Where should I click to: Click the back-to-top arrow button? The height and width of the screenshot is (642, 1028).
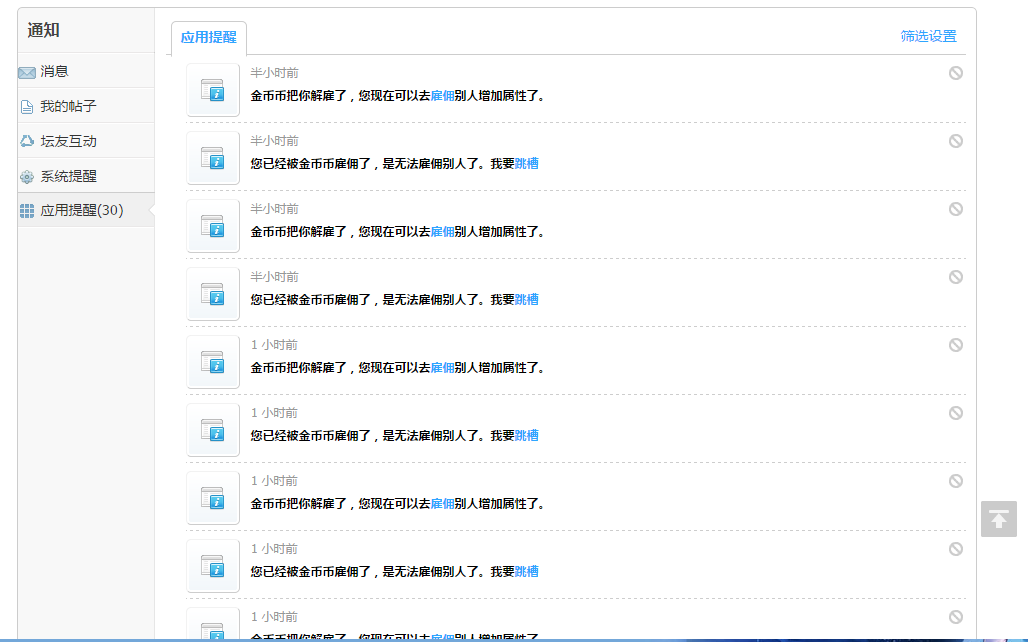pyautogui.click(x=998, y=519)
